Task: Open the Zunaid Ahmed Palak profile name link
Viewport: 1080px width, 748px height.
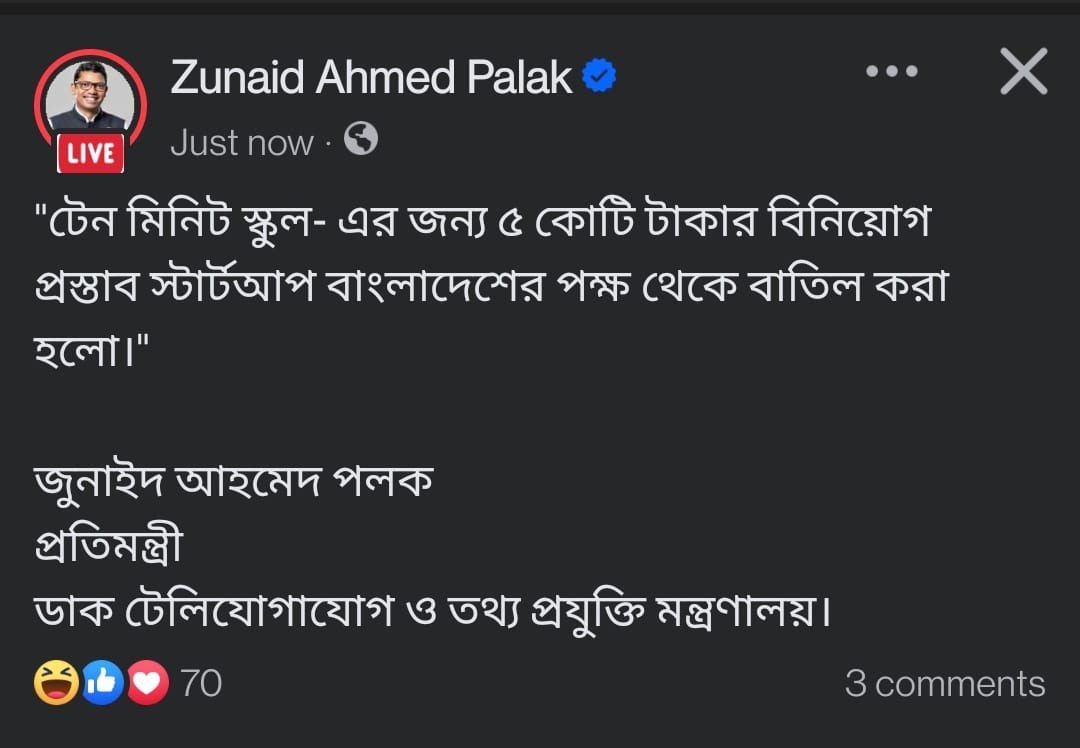Action: pyautogui.click(x=371, y=76)
